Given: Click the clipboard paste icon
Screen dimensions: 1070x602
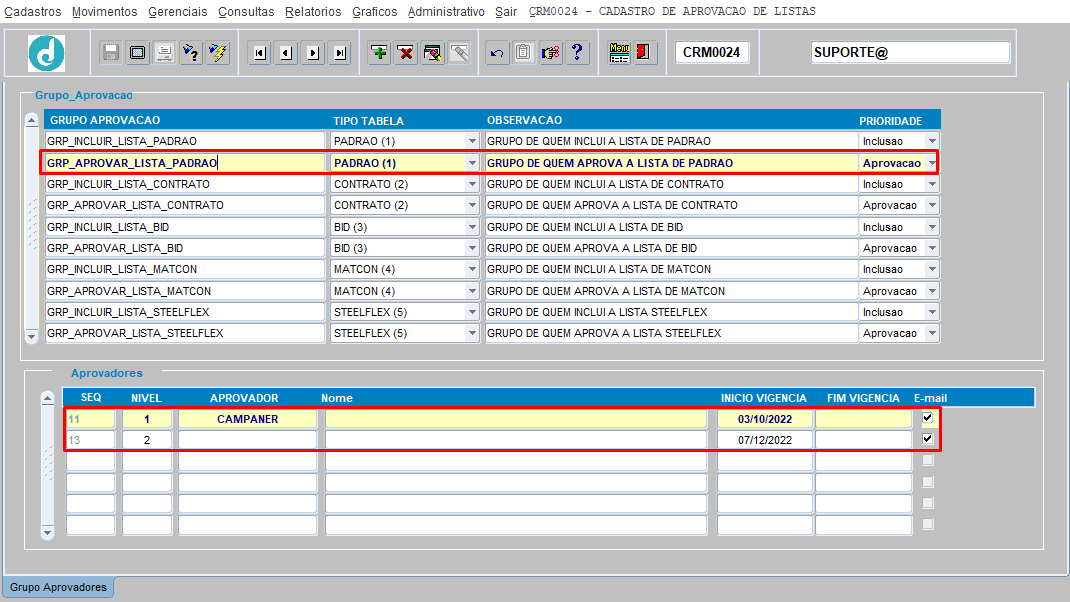Looking at the screenshot, I should tap(523, 53).
